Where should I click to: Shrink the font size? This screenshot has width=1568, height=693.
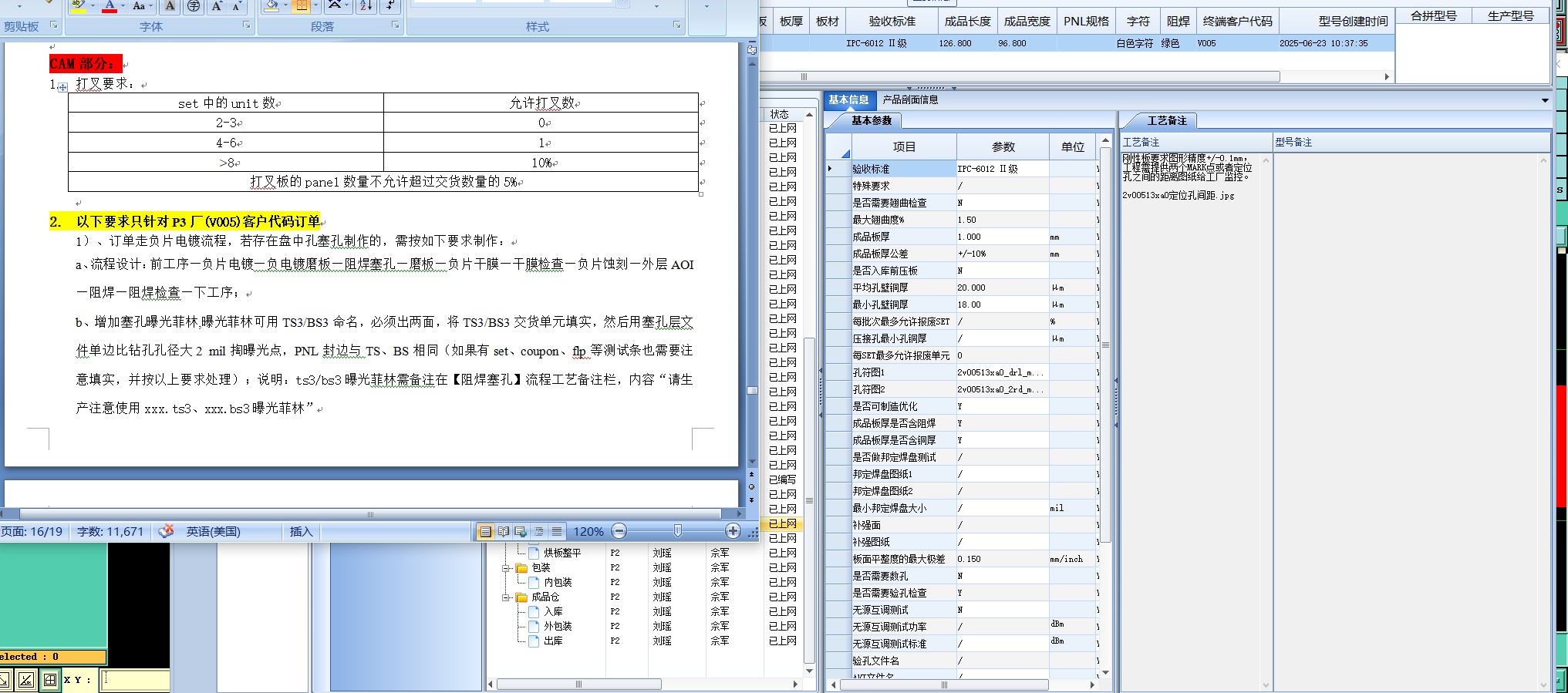(x=237, y=5)
